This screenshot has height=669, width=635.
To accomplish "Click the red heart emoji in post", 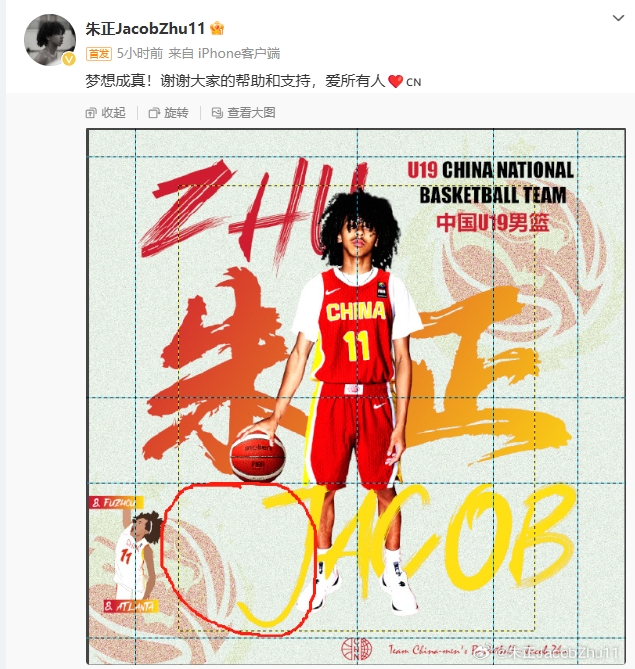I will 396,81.
